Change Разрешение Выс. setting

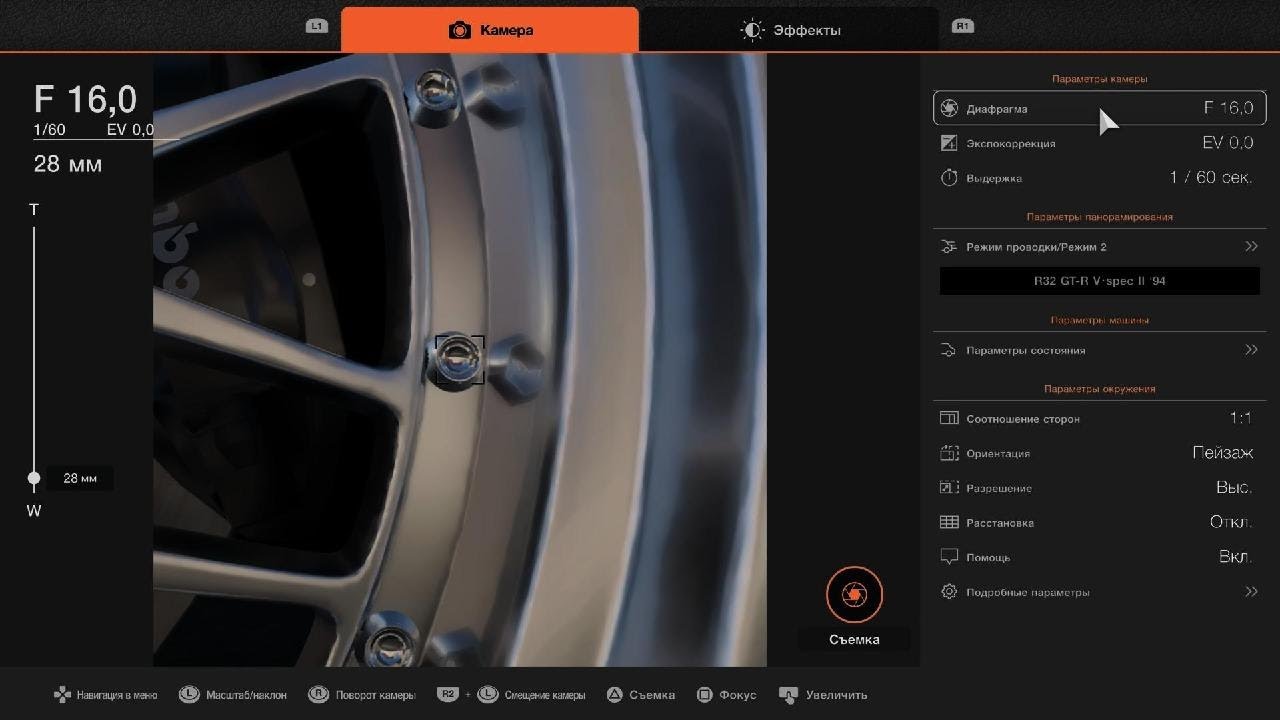pyautogui.click(x=1100, y=488)
